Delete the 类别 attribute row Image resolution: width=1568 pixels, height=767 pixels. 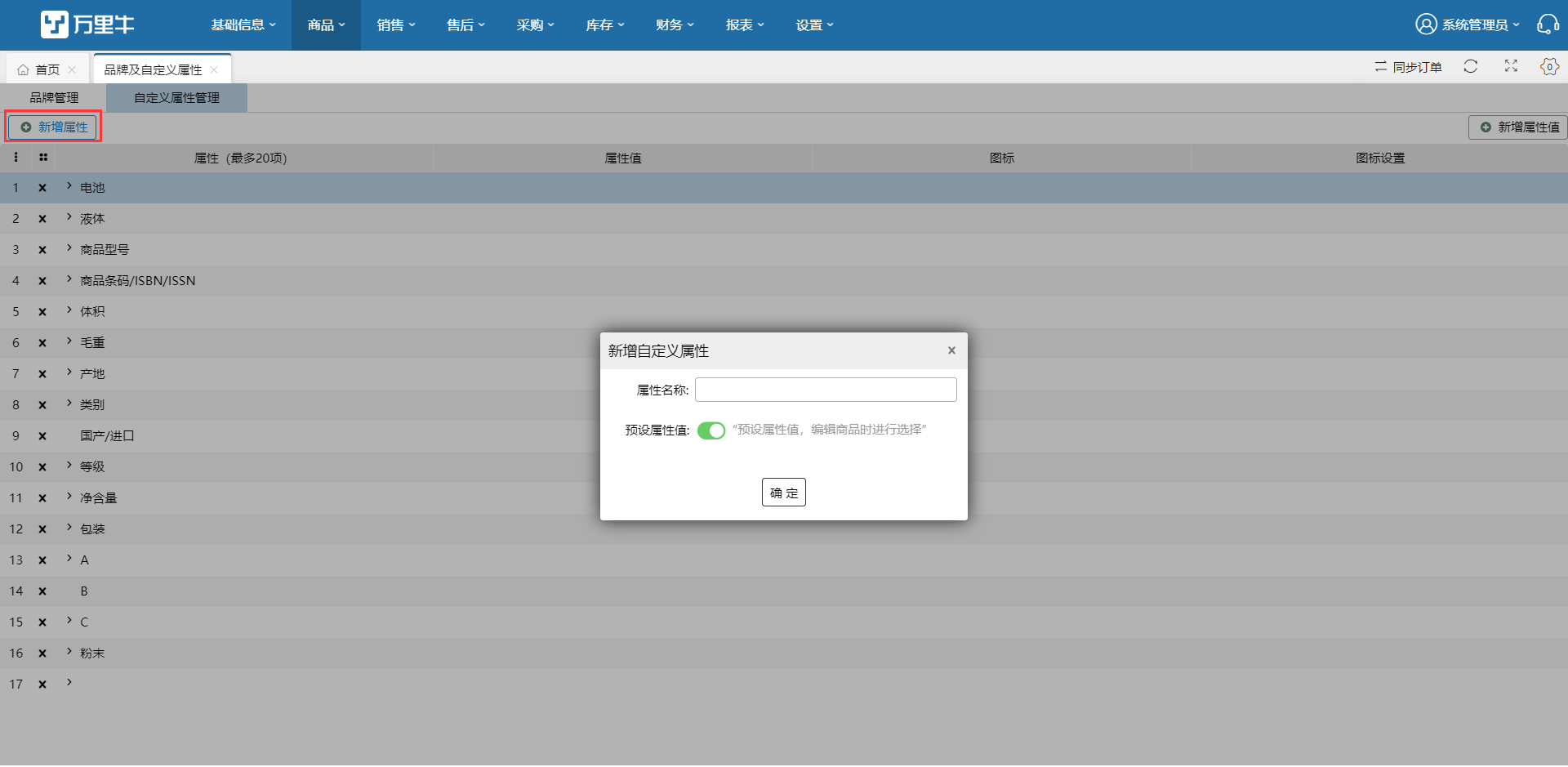(x=42, y=405)
